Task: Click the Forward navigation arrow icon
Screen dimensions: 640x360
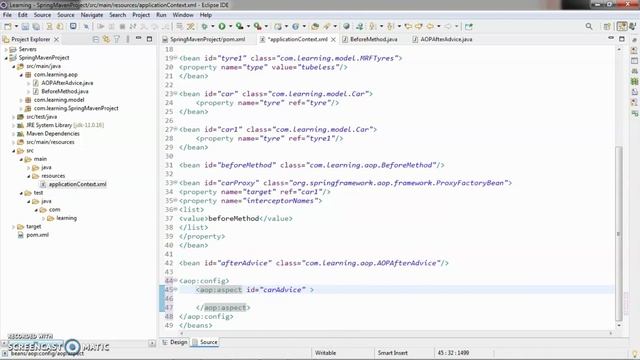Action: [448, 27]
